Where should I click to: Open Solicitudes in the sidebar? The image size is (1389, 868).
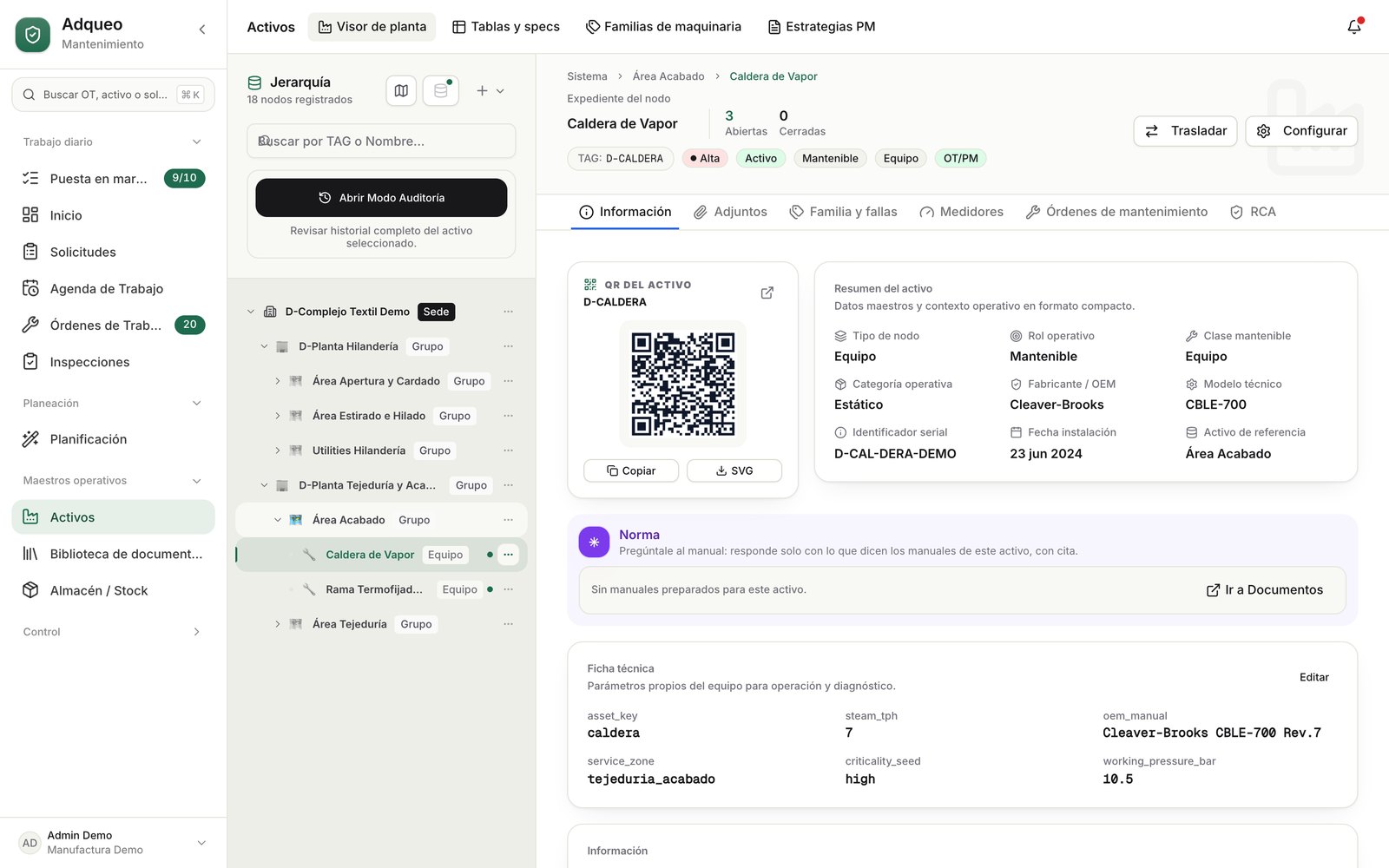point(113,252)
